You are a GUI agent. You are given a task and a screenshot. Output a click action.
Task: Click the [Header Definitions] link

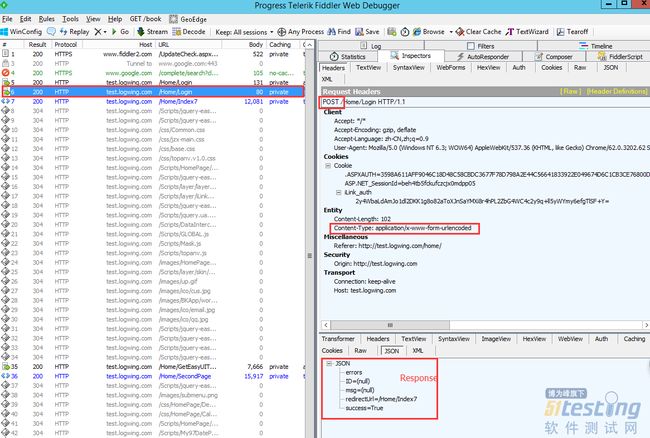click(617, 92)
